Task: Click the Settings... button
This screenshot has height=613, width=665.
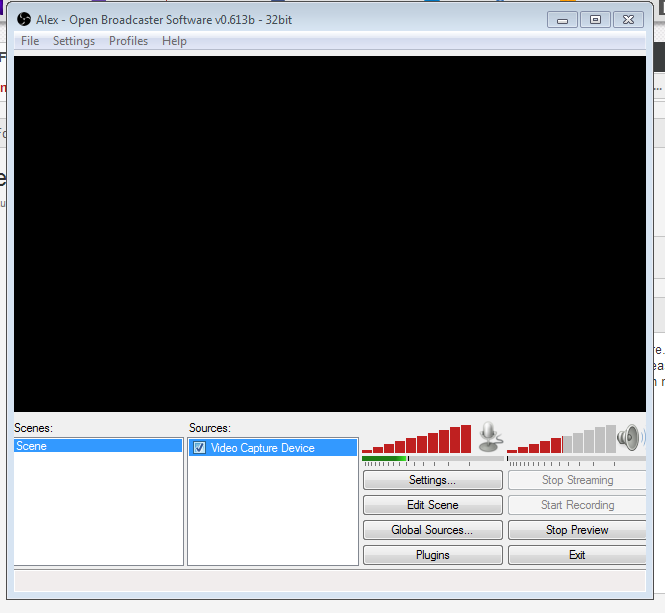Action: 433,480
